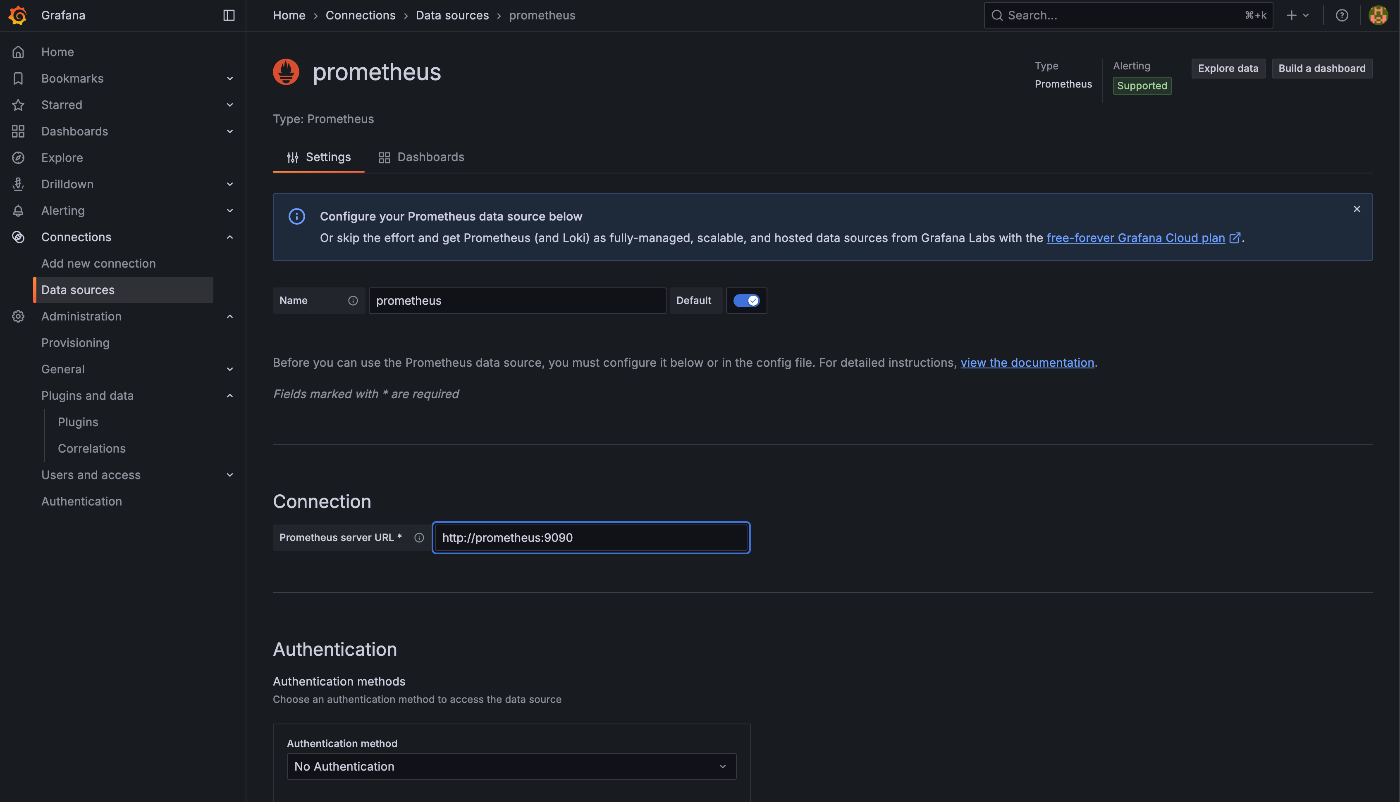This screenshot has width=1400, height=802.
Task: Click the Explore compass icon
Action: click(18, 158)
